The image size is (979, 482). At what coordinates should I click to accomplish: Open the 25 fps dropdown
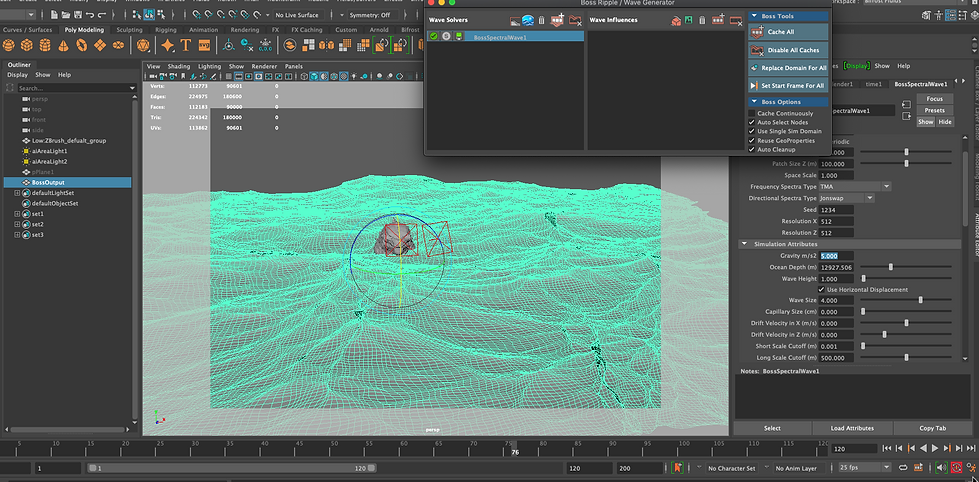[865, 468]
